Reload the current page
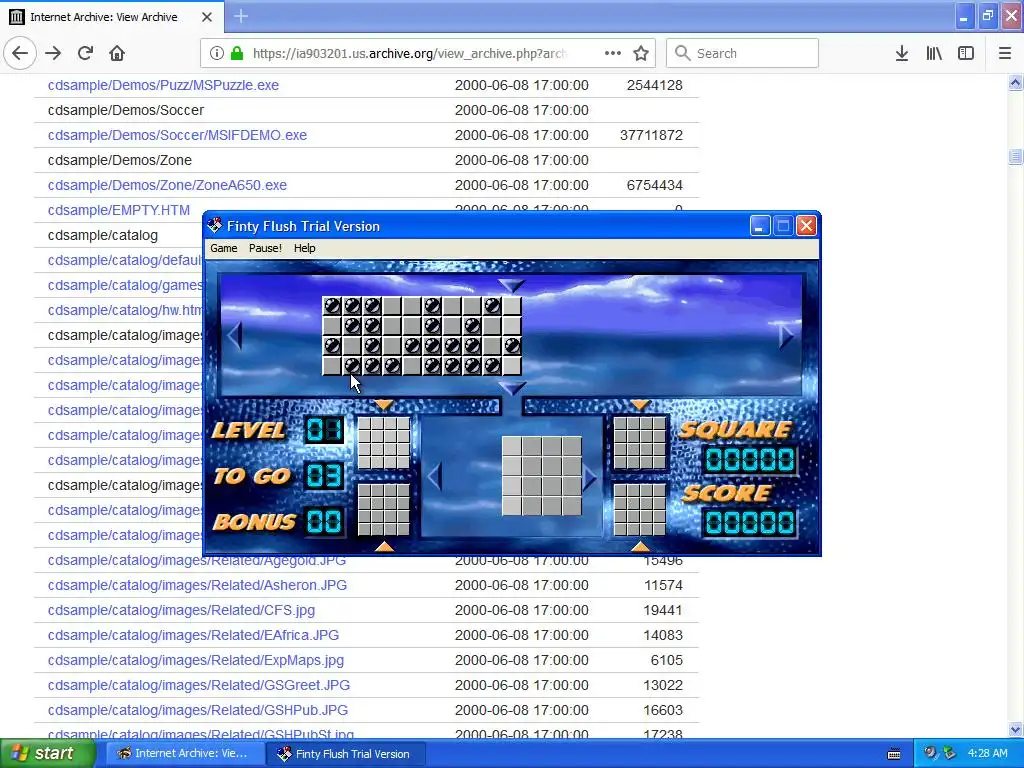The width and height of the screenshot is (1024, 768). pyautogui.click(x=85, y=54)
